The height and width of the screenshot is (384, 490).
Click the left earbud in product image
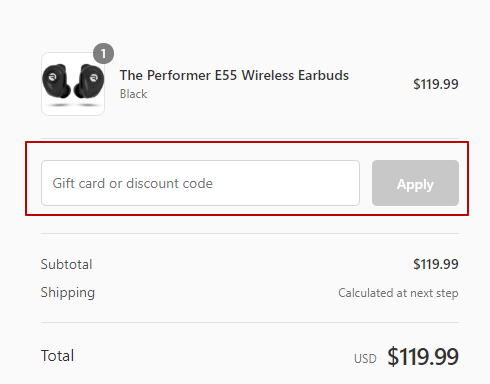click(57, 81)
